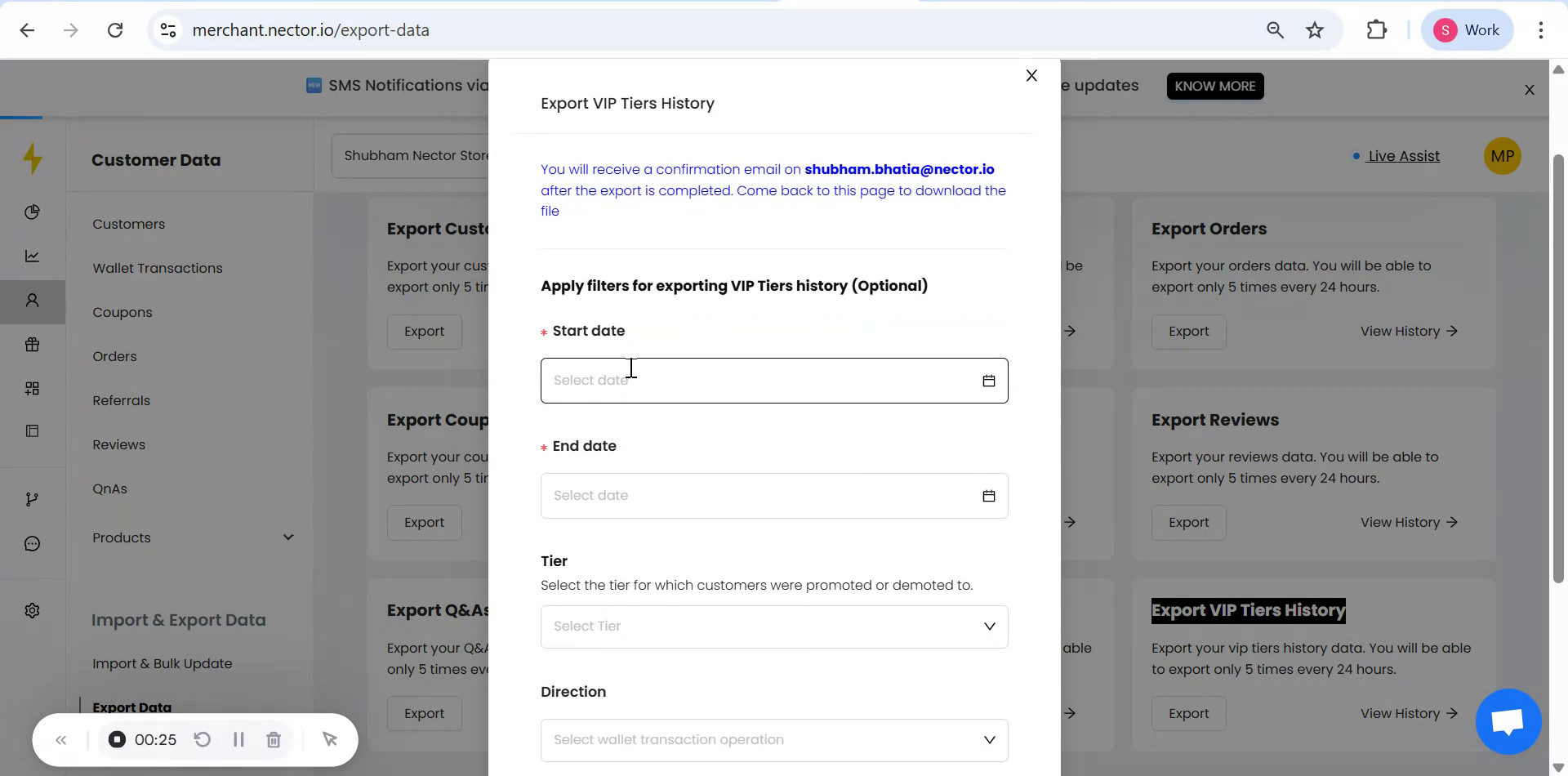Viewport: 1568px width, 776px height.
Task: Expand the Products section in the sidebar
Action: [288, 537]
